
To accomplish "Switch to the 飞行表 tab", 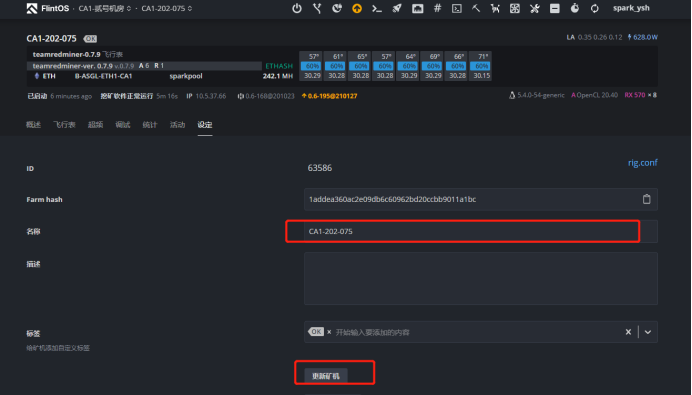I will tap(64, 124).
